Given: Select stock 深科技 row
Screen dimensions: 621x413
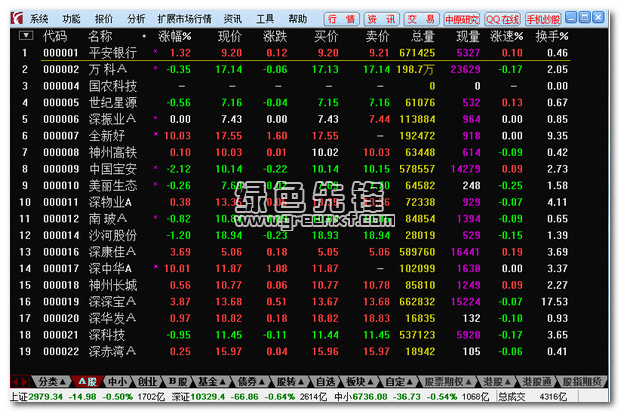Looking at the screenshot, I should [x=293, y=335].
